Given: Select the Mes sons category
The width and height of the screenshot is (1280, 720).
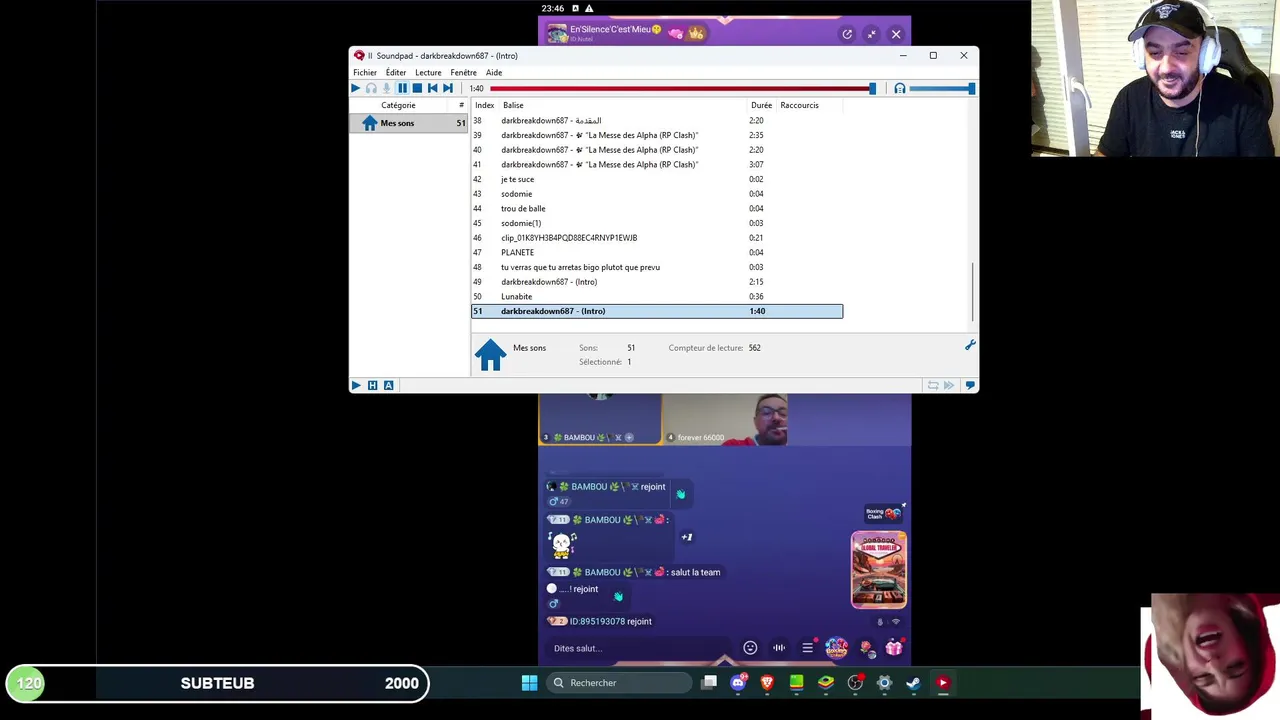Looking at the screenshot, I should pyautogui.click(x=409, y=123).
